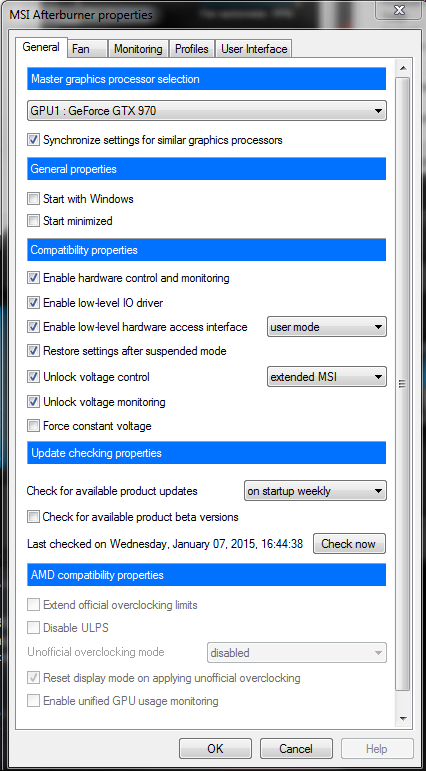The width and height of the screenshot is (426, 771).
Task: Click the Last checked on Wednesday date text
Action: click(165, 544)
